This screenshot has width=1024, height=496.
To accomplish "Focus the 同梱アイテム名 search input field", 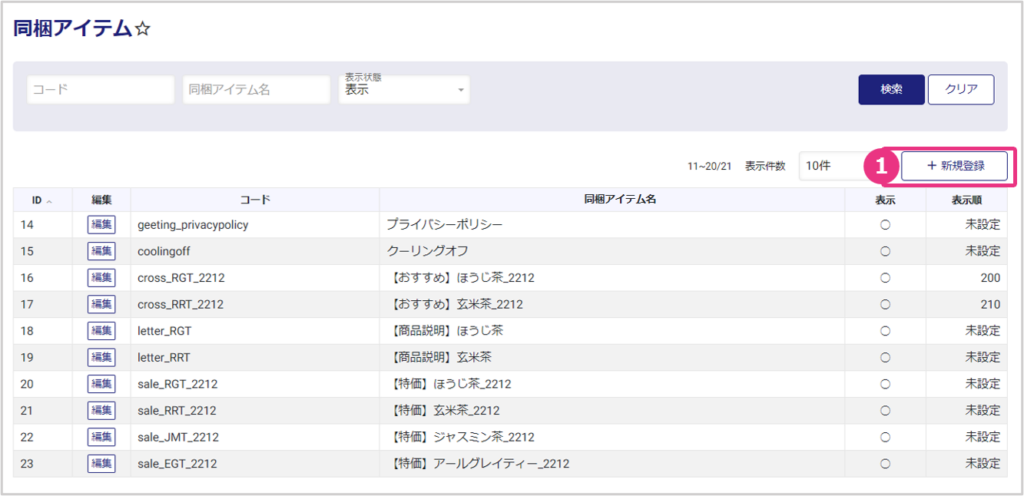I will [x=257, y=89].
